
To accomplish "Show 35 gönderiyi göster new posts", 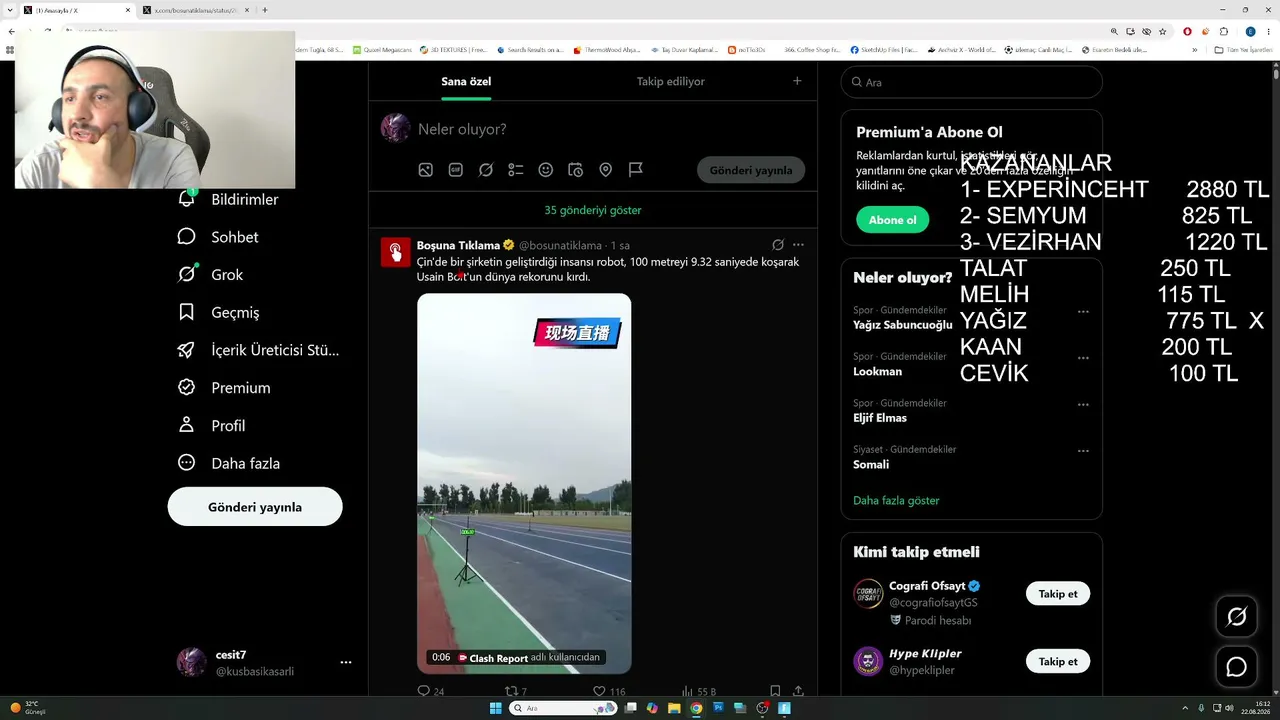I will pos(593,210).
